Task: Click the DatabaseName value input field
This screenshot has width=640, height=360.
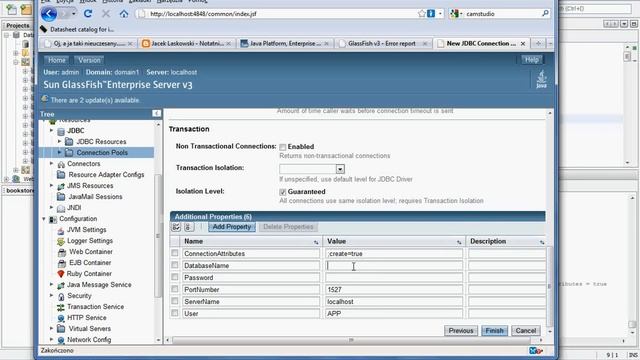Action: pos(394,265)
